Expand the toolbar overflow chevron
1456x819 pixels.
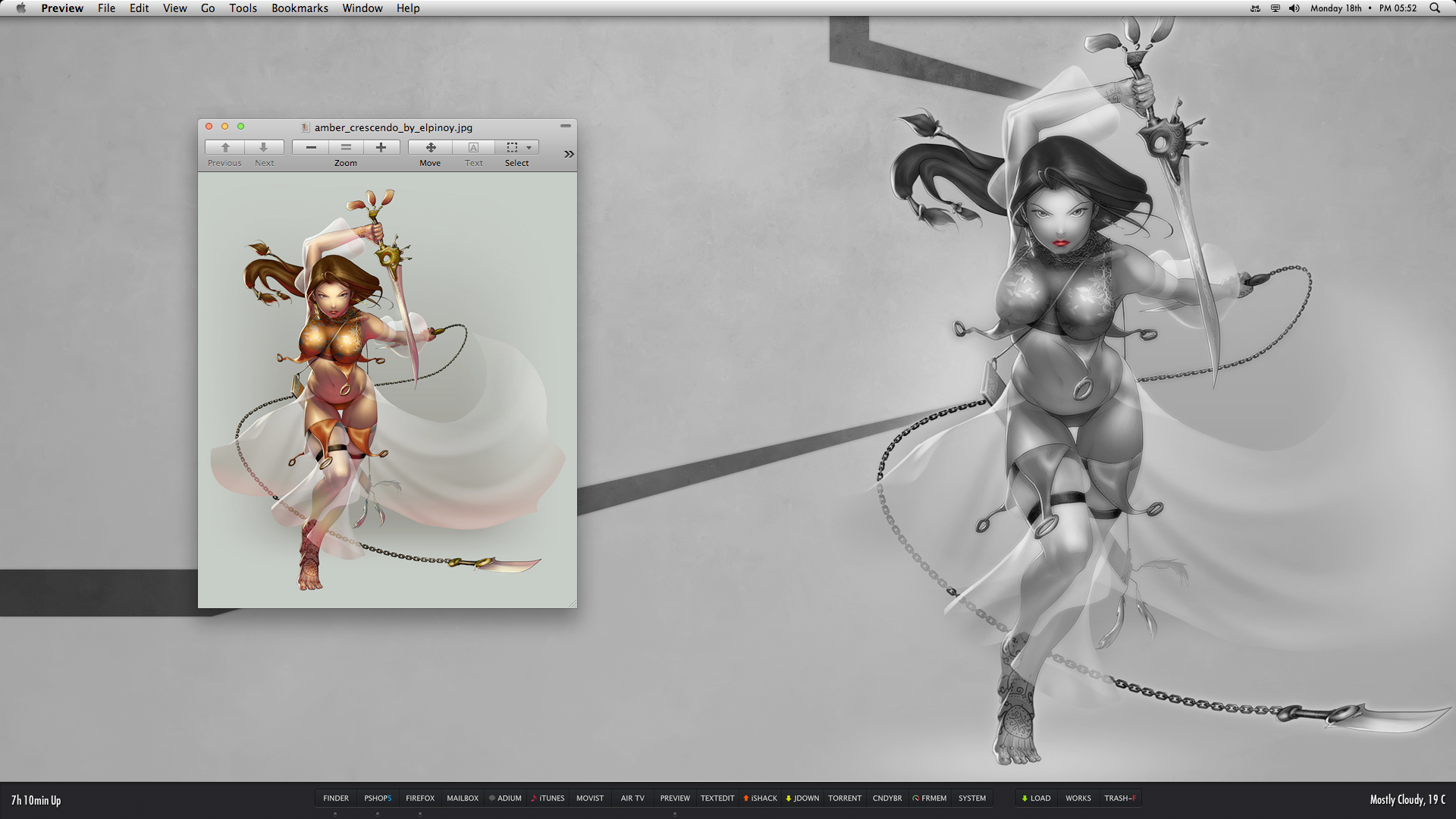click(x=569, y=154)
